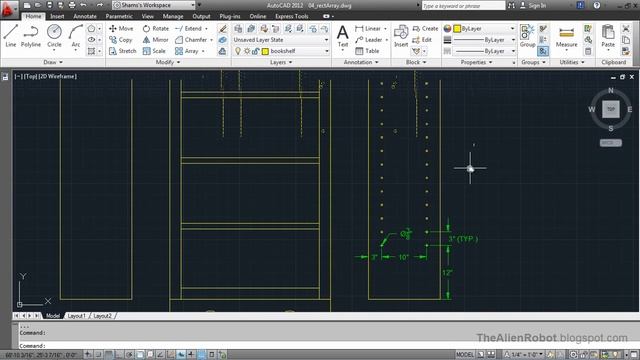The width and height of the screenshot is (640, 360).
Task: Click the Sign In button
Action: (x=533, y=5)
